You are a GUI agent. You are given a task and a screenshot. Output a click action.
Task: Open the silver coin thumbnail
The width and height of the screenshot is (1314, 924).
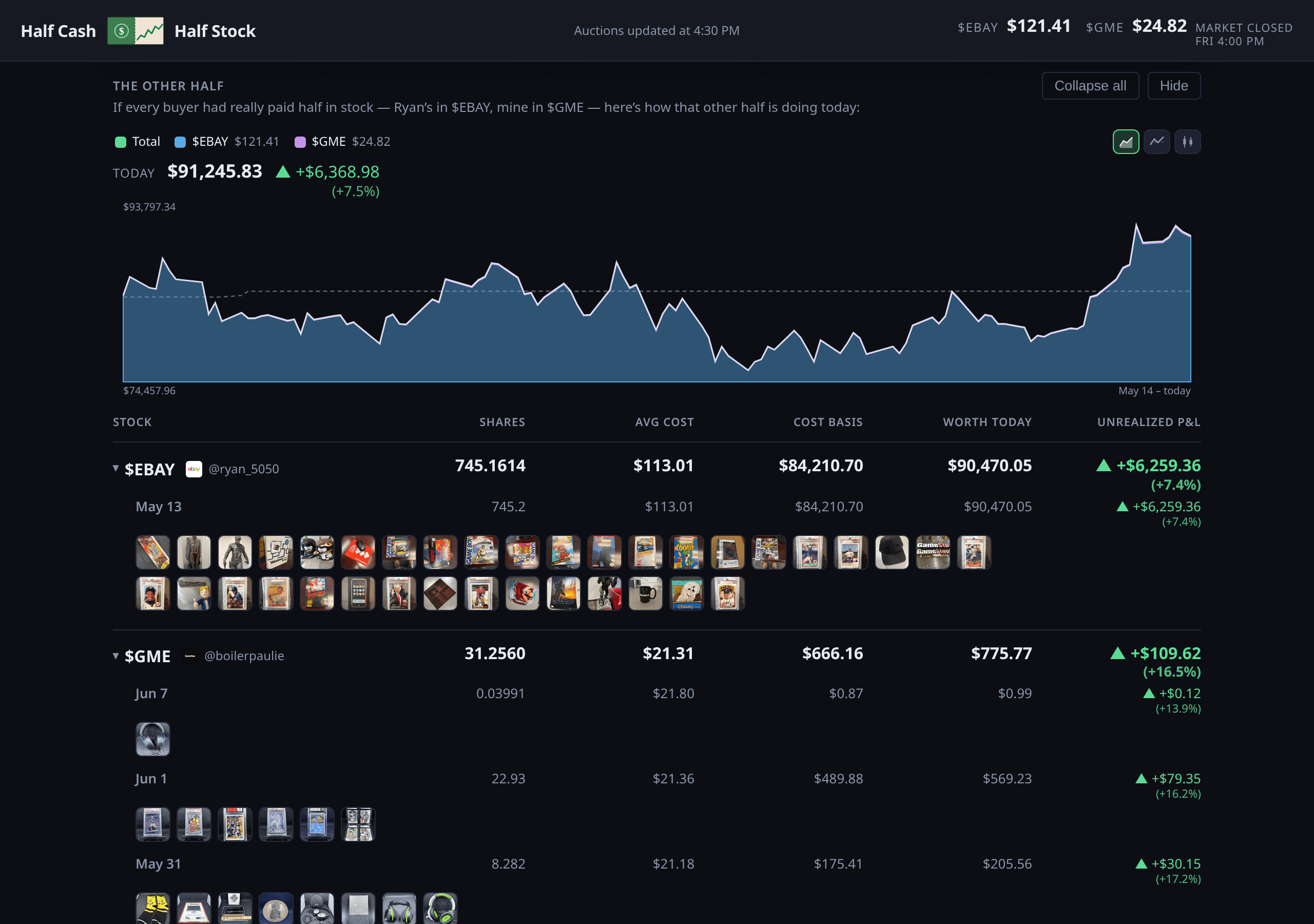tap(276, 909)
